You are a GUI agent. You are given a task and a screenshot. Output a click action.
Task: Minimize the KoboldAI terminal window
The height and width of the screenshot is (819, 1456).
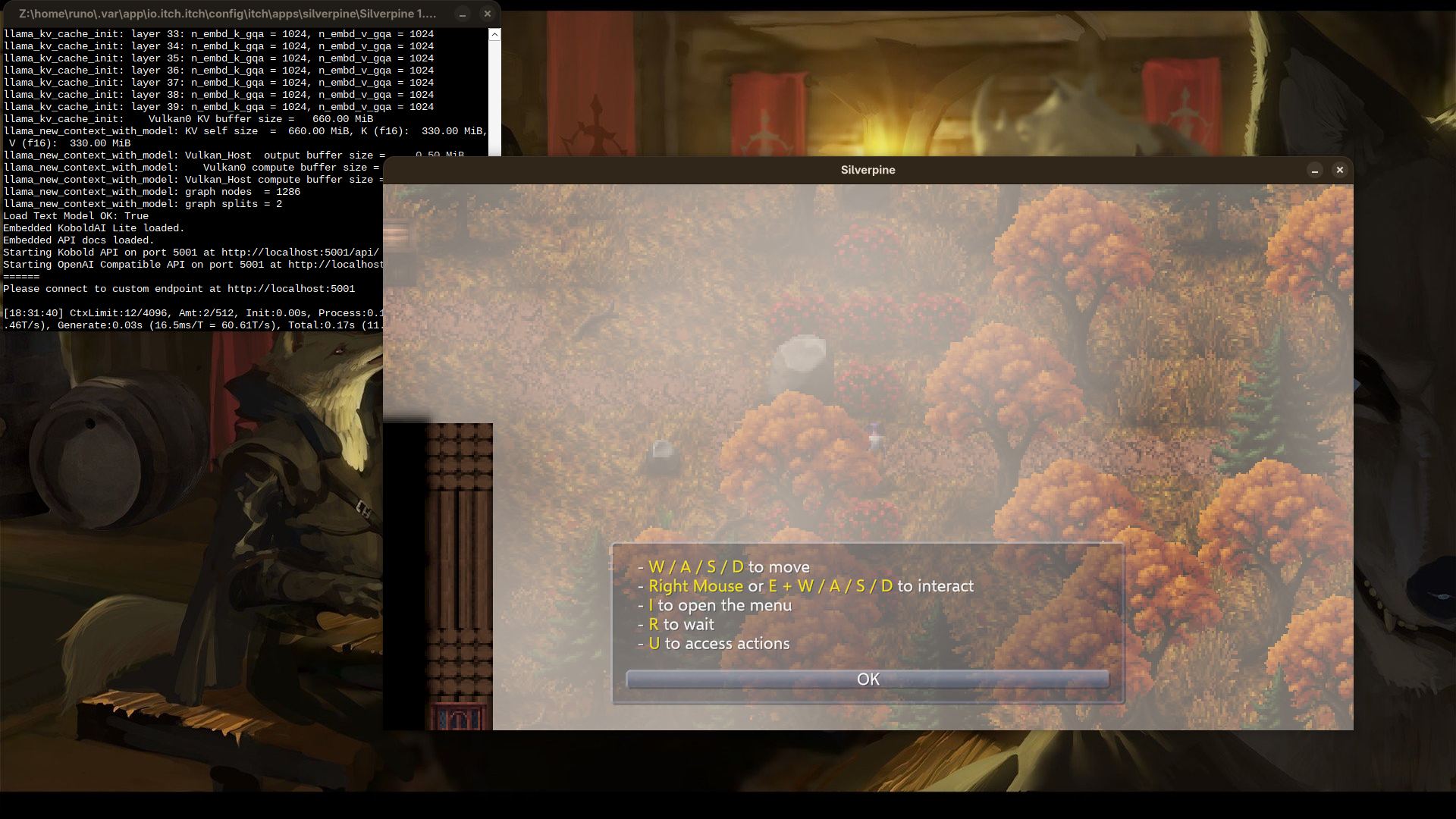(463, 14)
